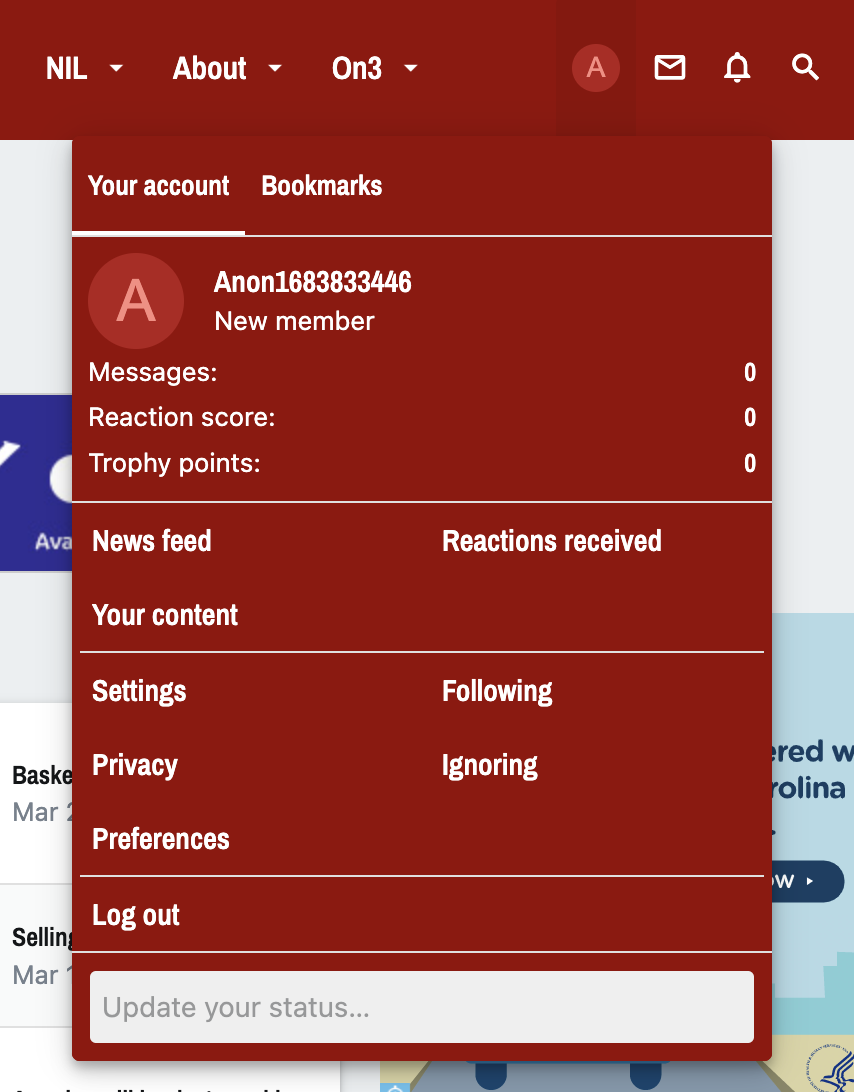Go to Your content
Screen dimensions: 854x1092
[165, 615]
